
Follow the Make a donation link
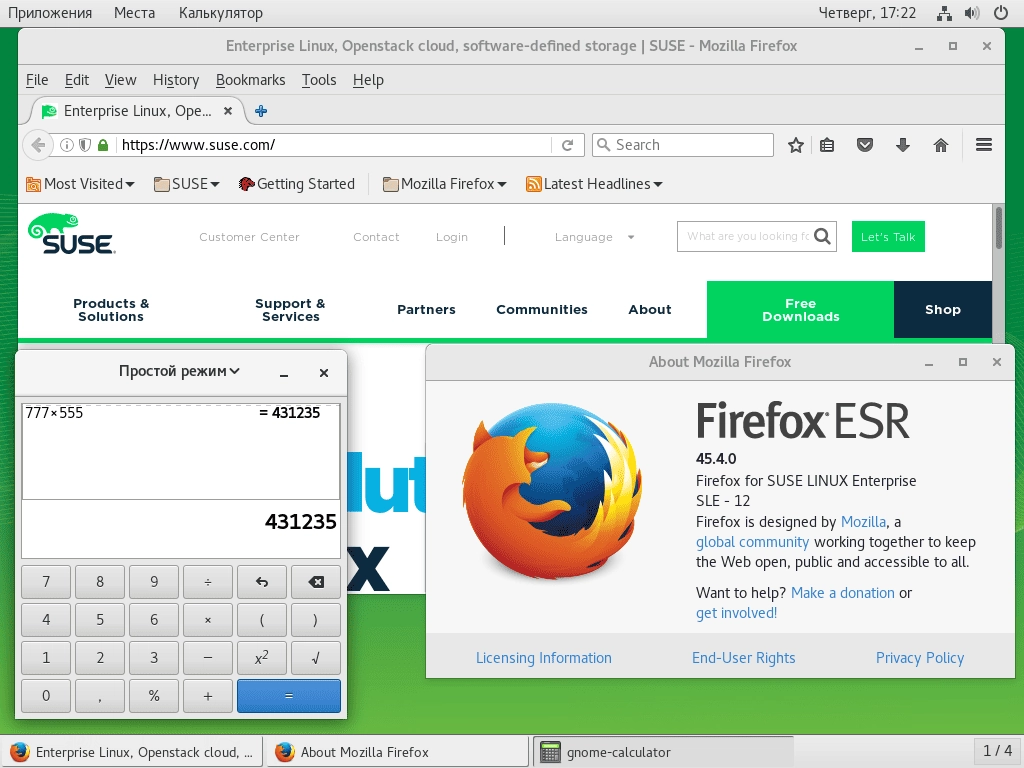(842, 593)
